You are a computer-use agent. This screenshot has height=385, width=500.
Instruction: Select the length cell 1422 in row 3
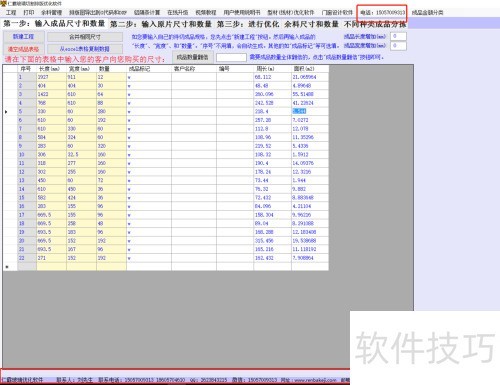click(x=51, y=95)
